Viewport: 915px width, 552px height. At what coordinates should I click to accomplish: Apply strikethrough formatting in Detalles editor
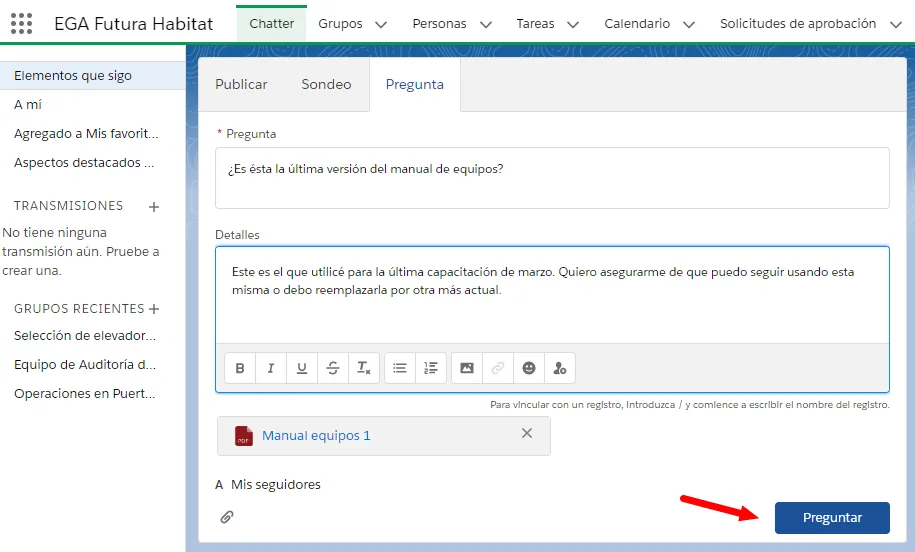point(333,368)
